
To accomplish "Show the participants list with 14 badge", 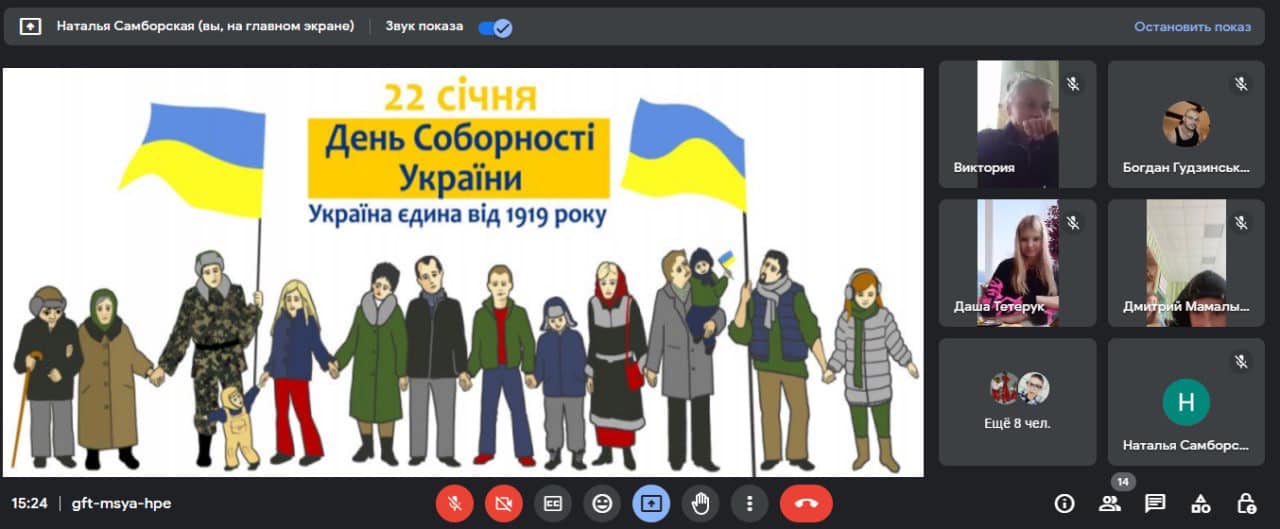I will (x=1109, y=504).
